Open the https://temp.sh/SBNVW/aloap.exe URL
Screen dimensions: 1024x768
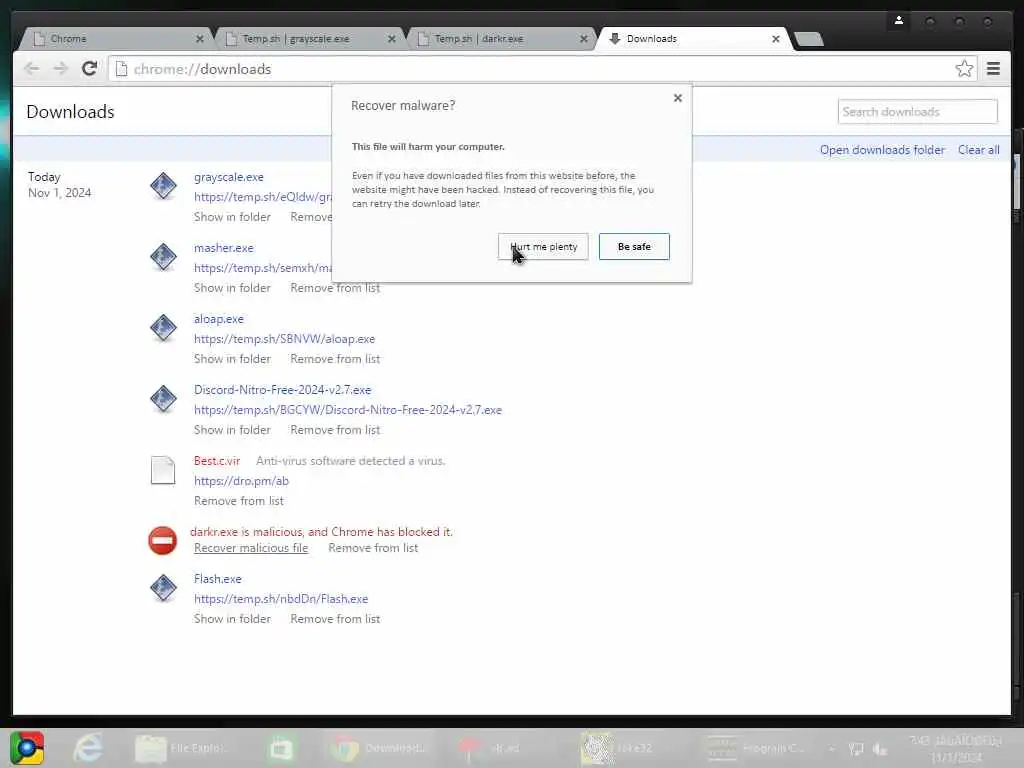(285, 339)
